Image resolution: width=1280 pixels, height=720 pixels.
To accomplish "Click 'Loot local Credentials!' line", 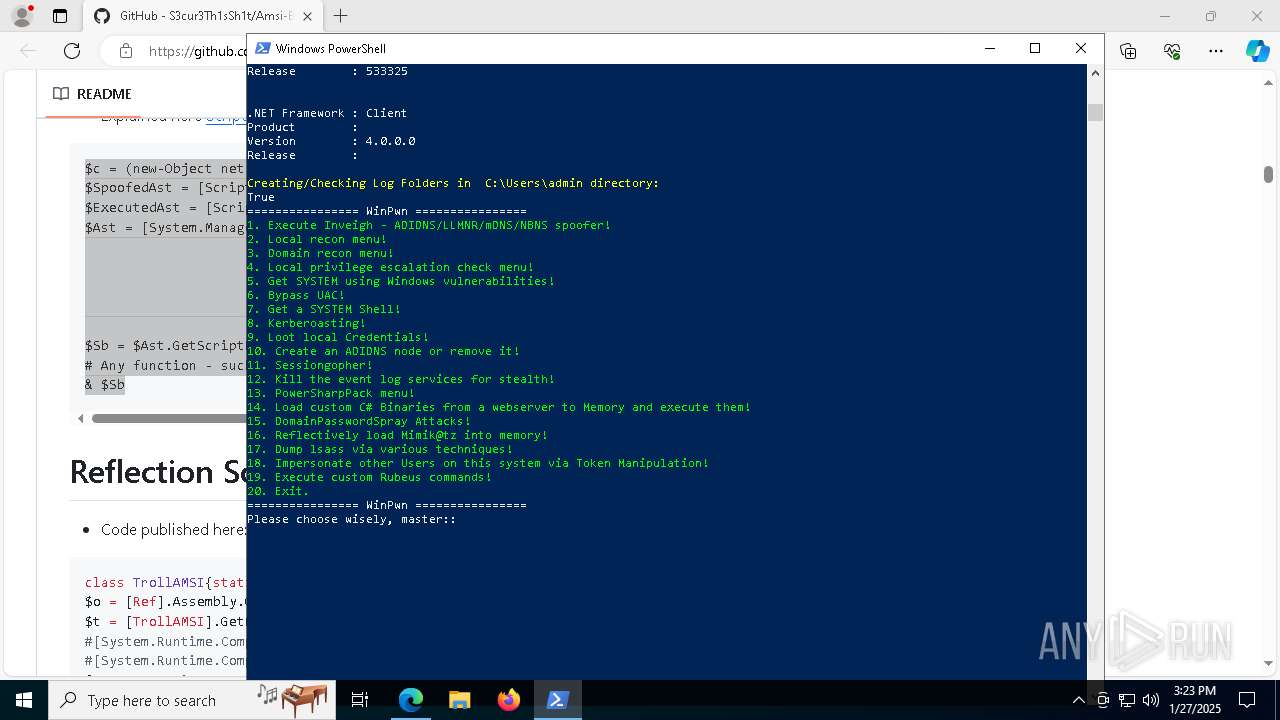I will click(x=338, y=337).
